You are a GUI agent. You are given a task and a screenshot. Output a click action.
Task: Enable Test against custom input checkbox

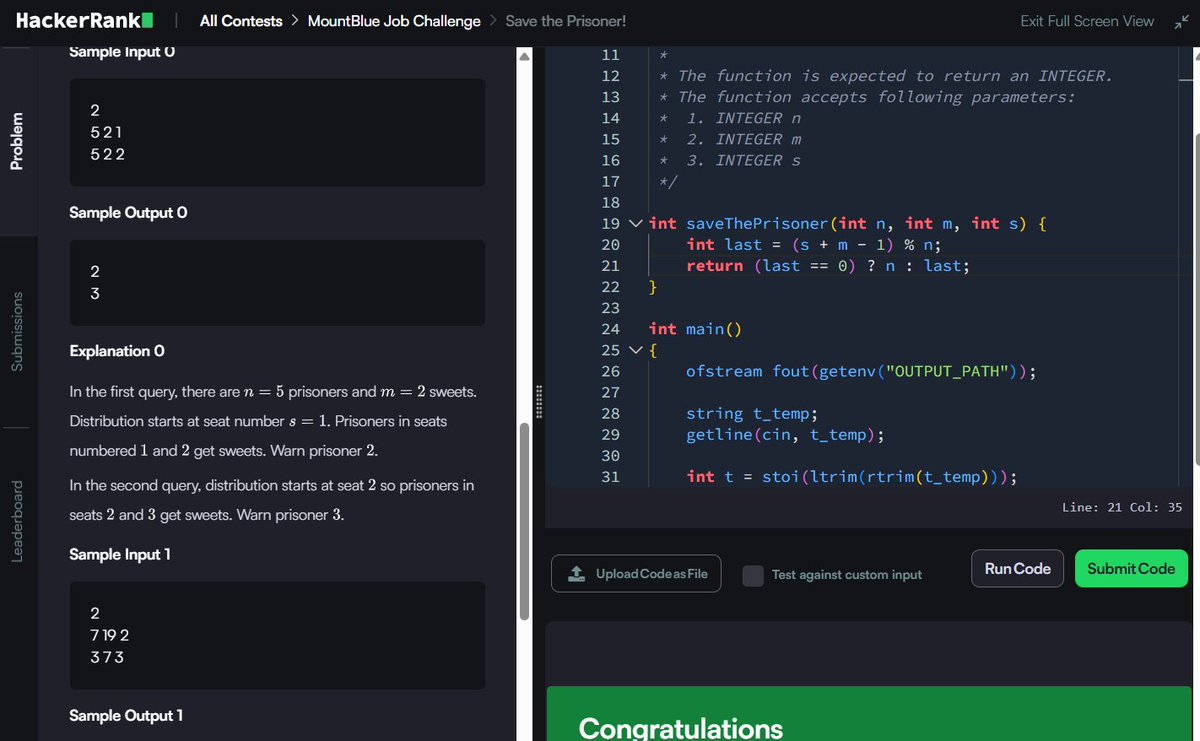click(754, 575)
